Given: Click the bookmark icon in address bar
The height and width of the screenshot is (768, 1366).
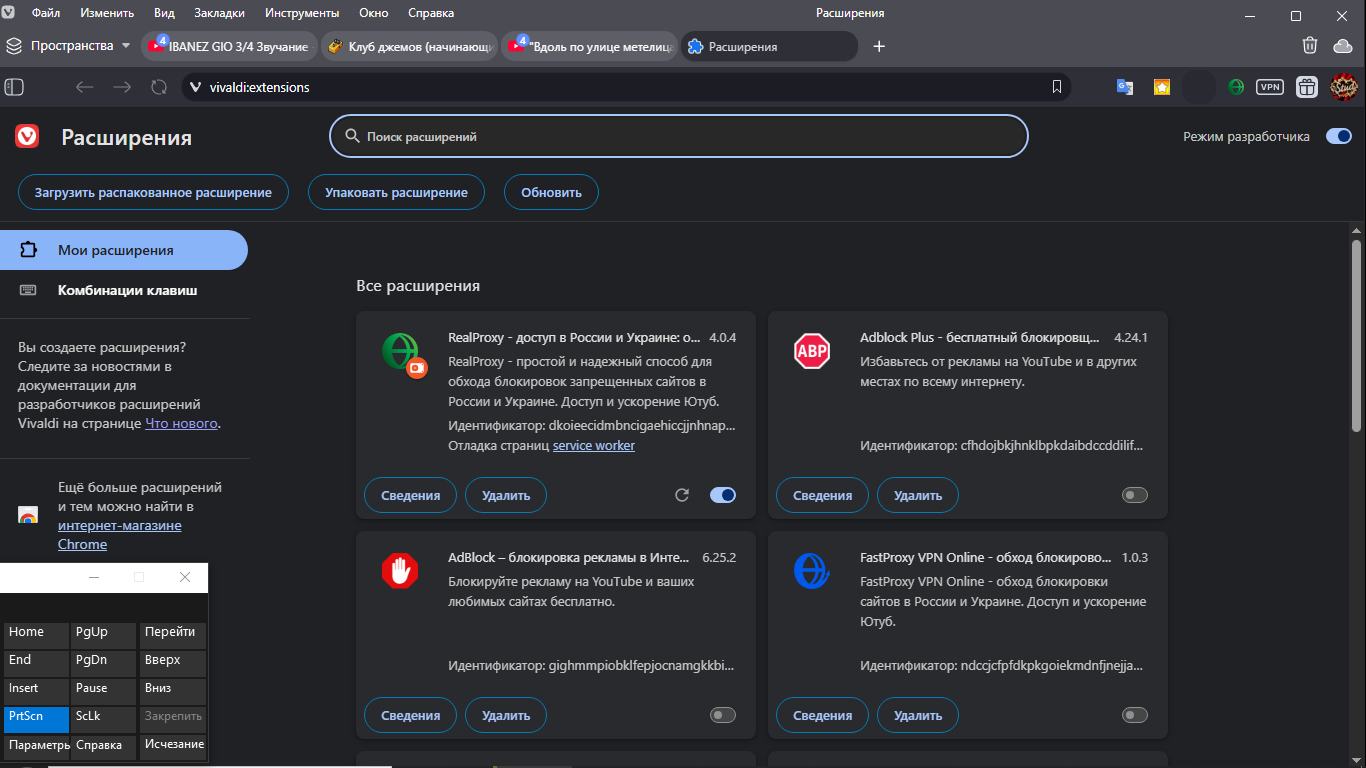Looking at the screenshot, I should (x=1056, y=87).
